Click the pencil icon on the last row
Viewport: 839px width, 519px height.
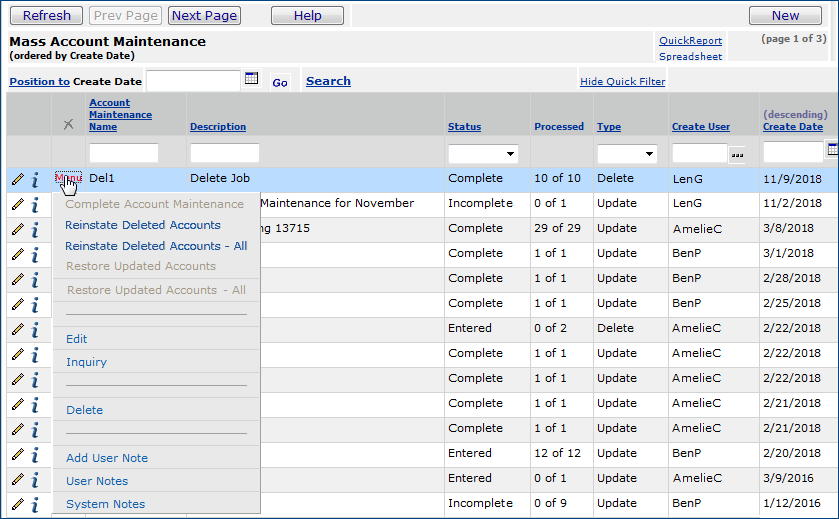click(x=17, y=504)
